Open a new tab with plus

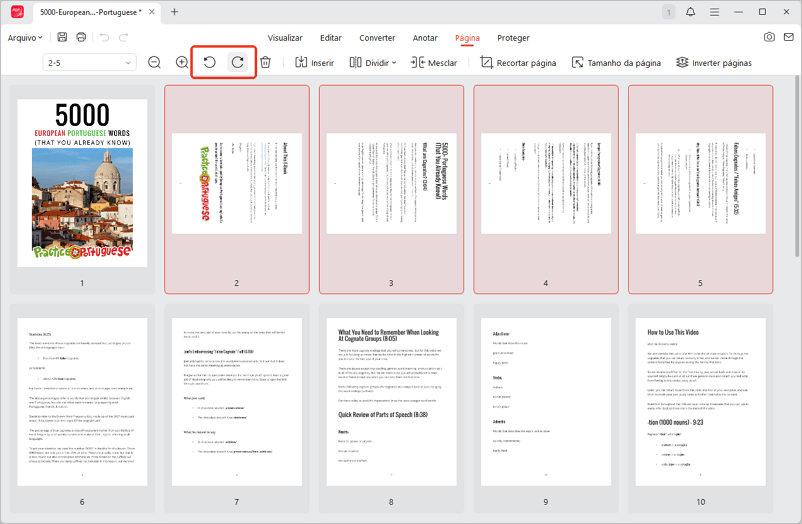(174, 12)
